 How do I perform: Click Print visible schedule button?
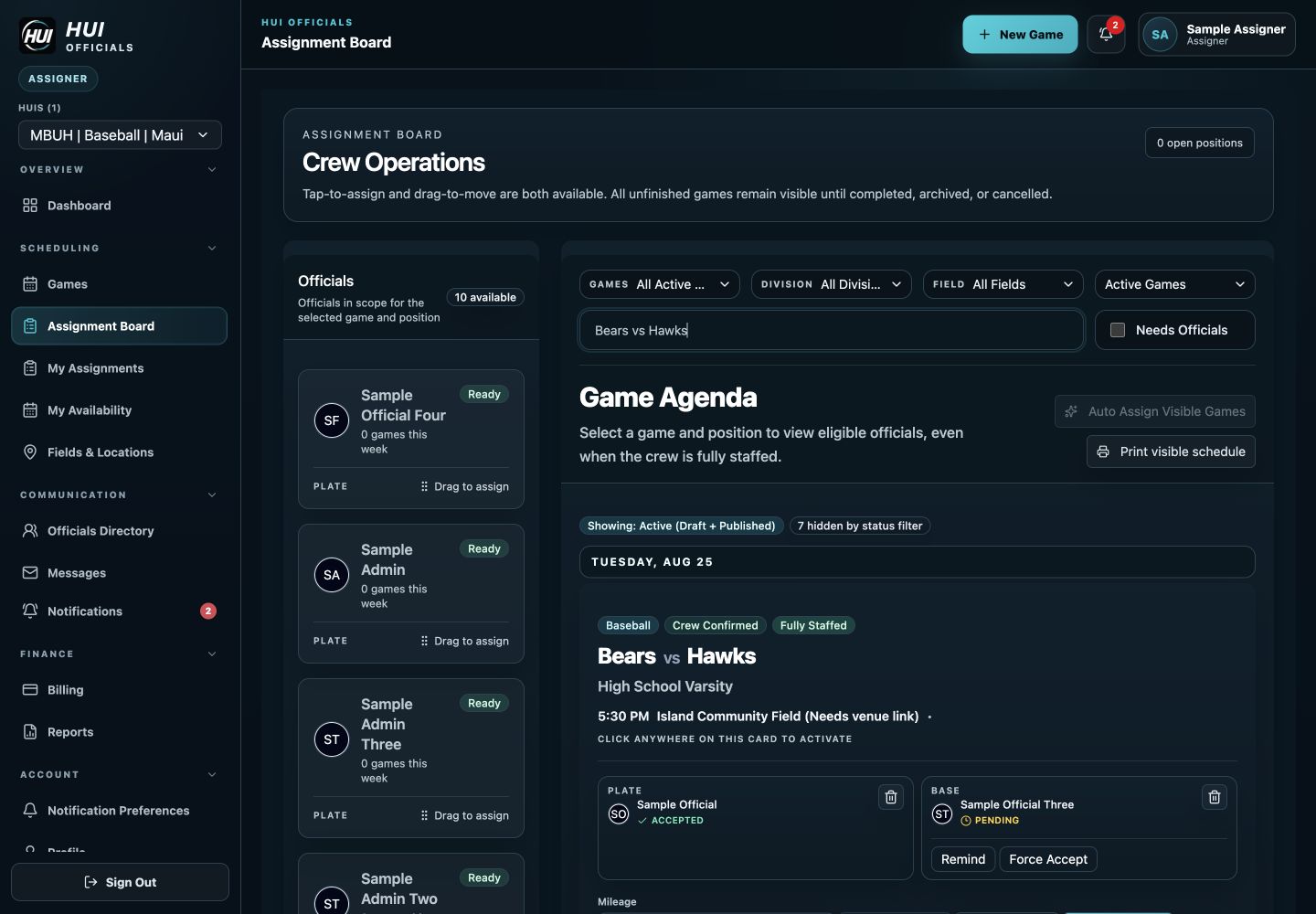pyautogui.click(x=1171, y=452)
